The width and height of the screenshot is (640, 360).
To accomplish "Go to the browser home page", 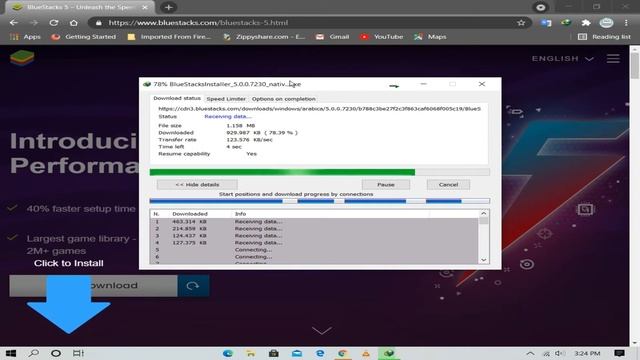I will tap(73, 23).
